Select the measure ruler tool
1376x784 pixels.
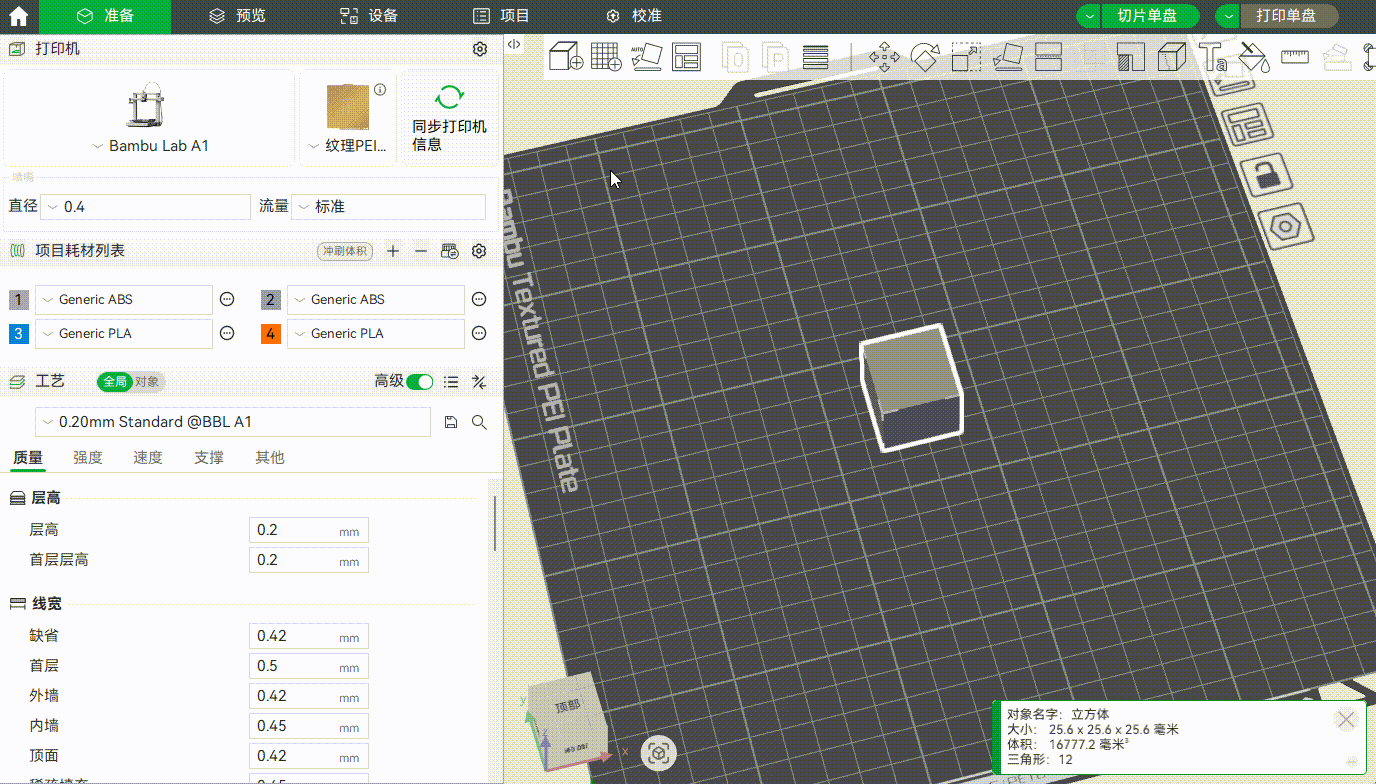(x=1295, y=57)
